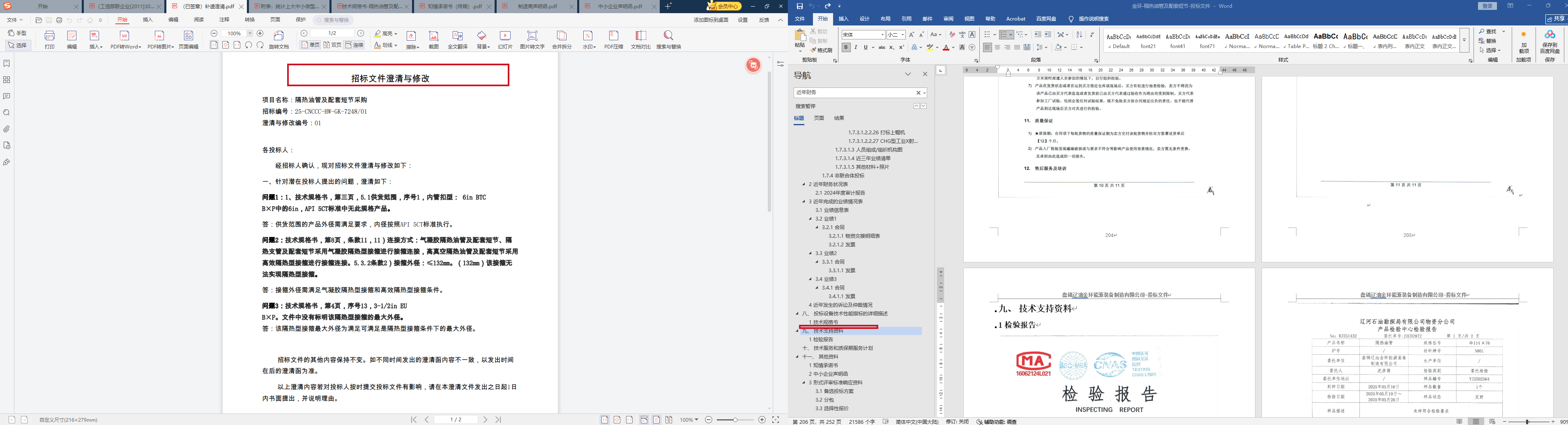Screen dimensions: 1568x425
Task: Click the PDF page number field
Action: coord(332,34)
